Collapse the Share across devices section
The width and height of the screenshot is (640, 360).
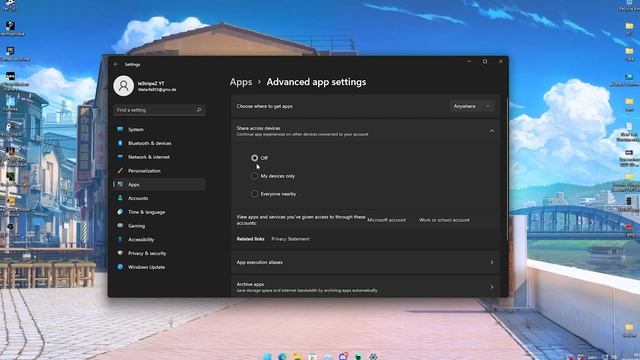pyautogui.click(x=491, y=131)
